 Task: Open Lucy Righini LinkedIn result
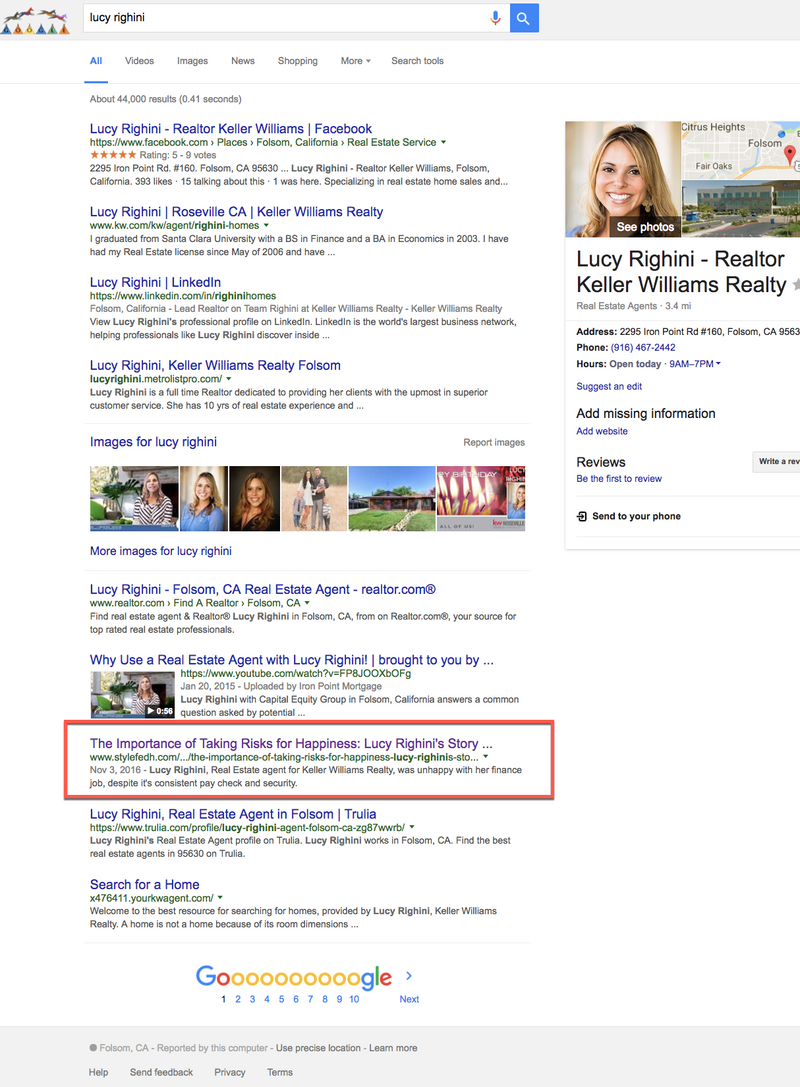(155, 282)
